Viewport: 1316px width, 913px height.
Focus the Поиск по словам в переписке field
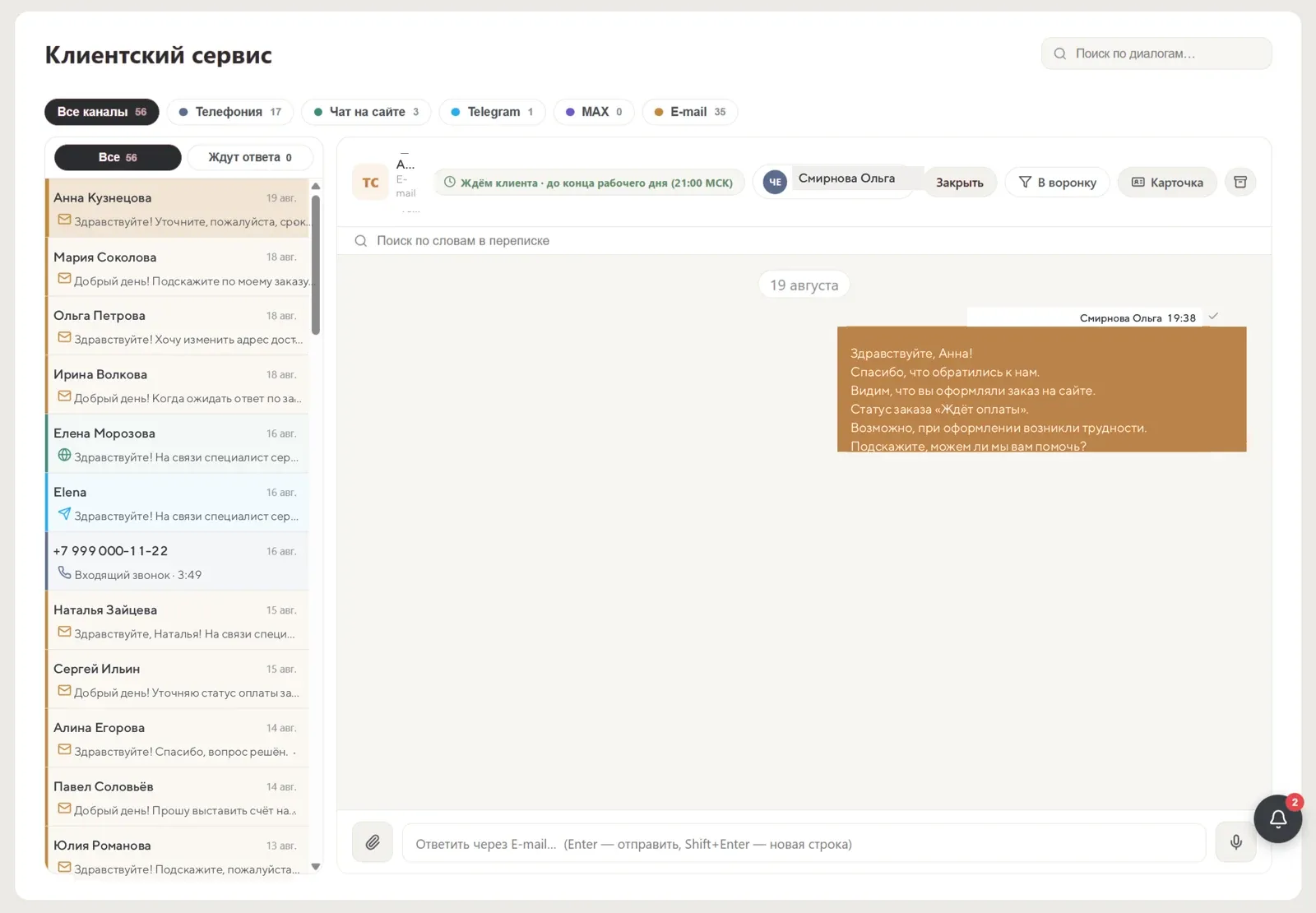point(804,241)
